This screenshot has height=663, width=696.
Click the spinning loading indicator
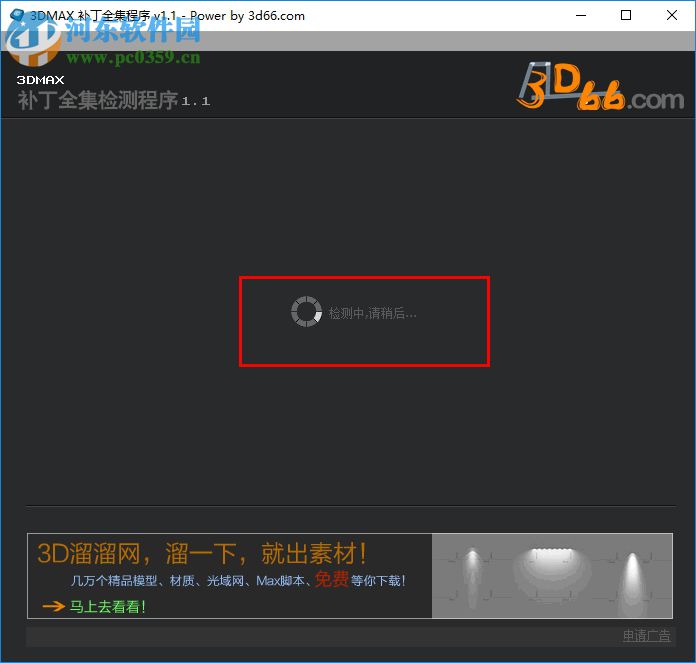click(306, 312)
